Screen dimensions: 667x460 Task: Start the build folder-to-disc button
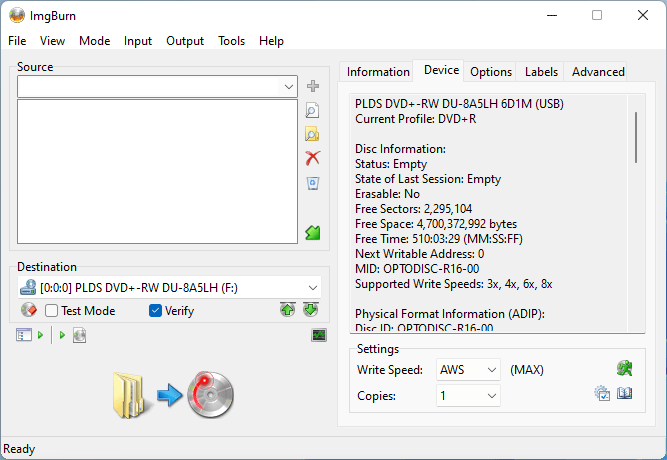coord(174,395)
